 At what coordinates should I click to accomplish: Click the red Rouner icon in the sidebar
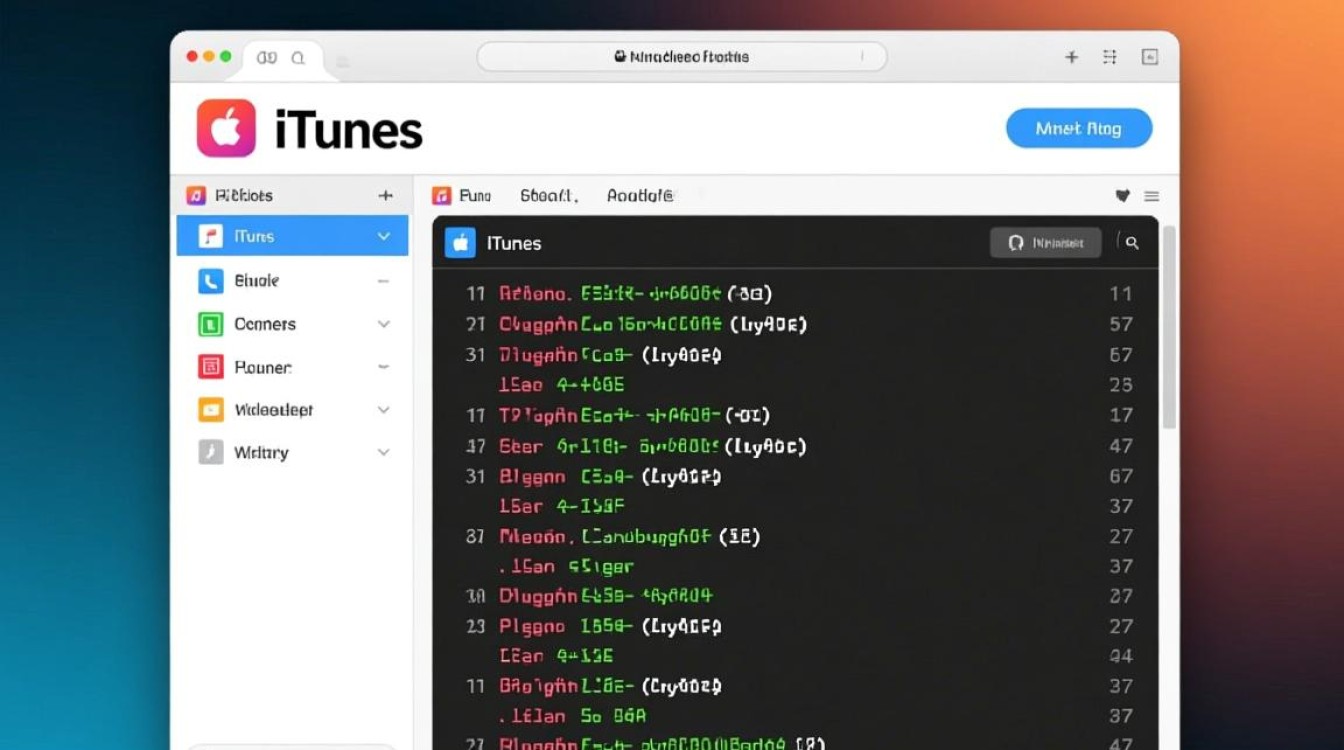pos(210,367)
